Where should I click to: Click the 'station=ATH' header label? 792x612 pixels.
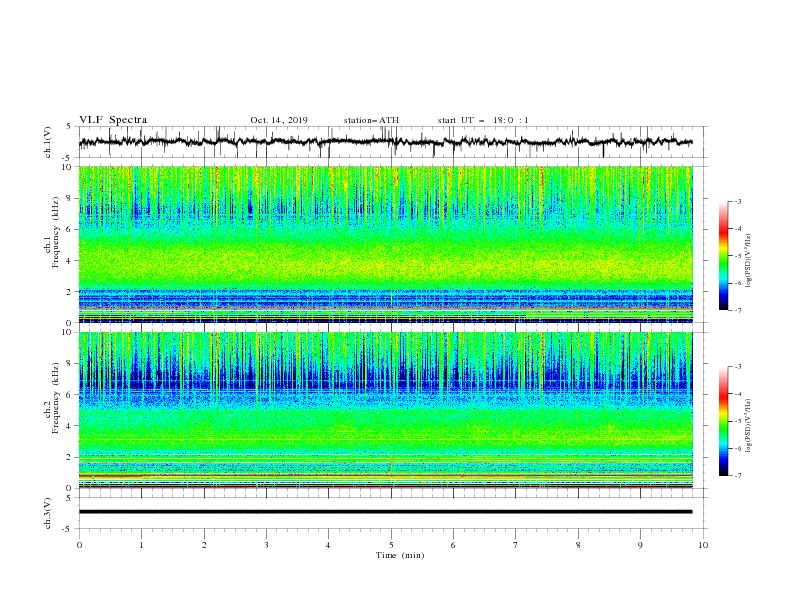(x=371, y=120)
